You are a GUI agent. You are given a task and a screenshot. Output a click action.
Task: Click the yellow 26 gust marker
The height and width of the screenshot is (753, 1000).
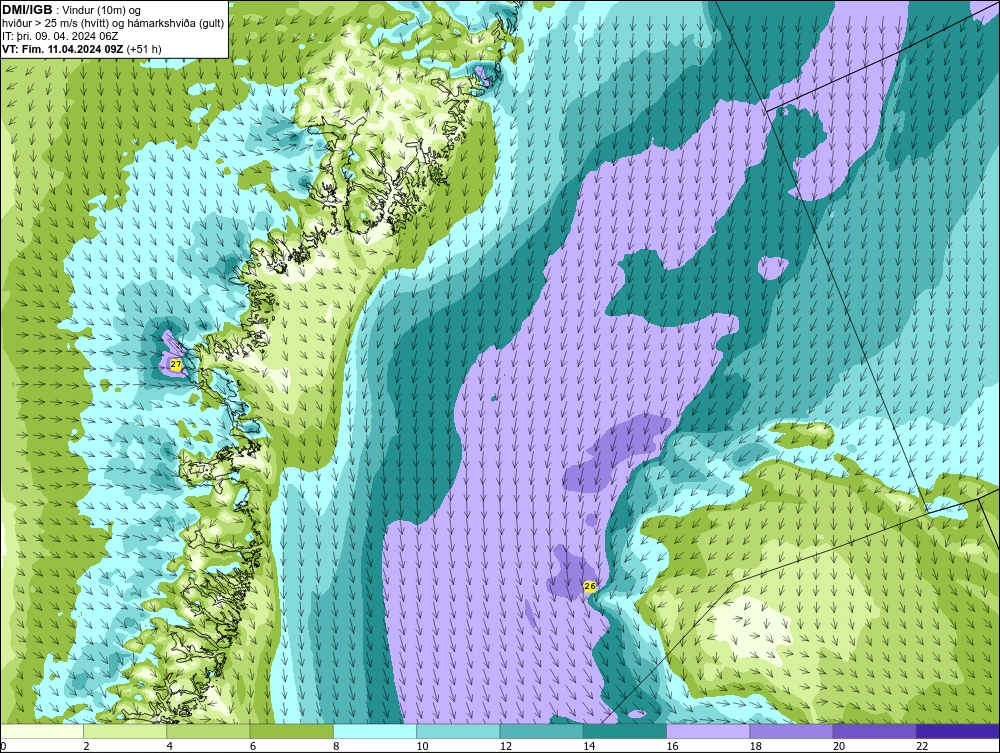pos(590,586)
